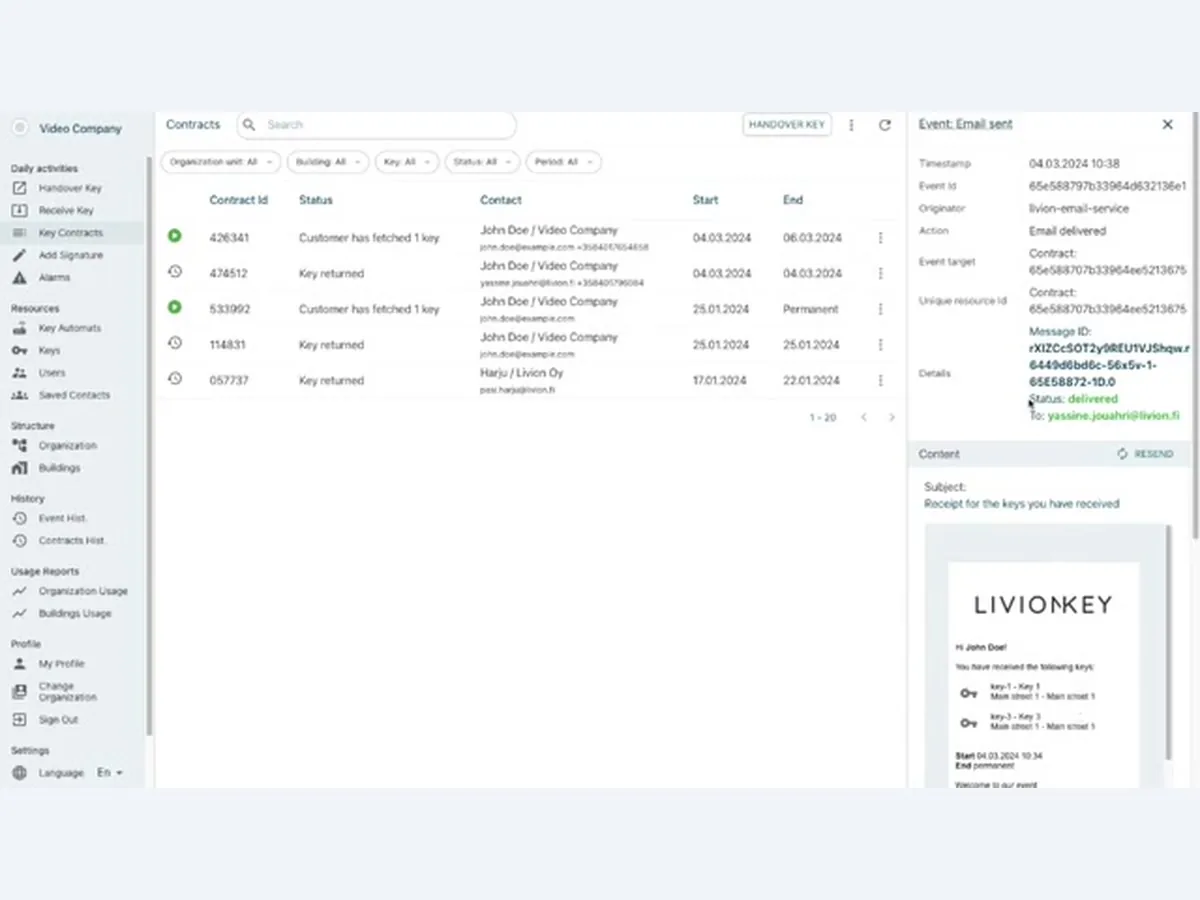Click green status icon for contract 426341
The width and height of the screenshot is (1200, 900).
coord(175,236)
